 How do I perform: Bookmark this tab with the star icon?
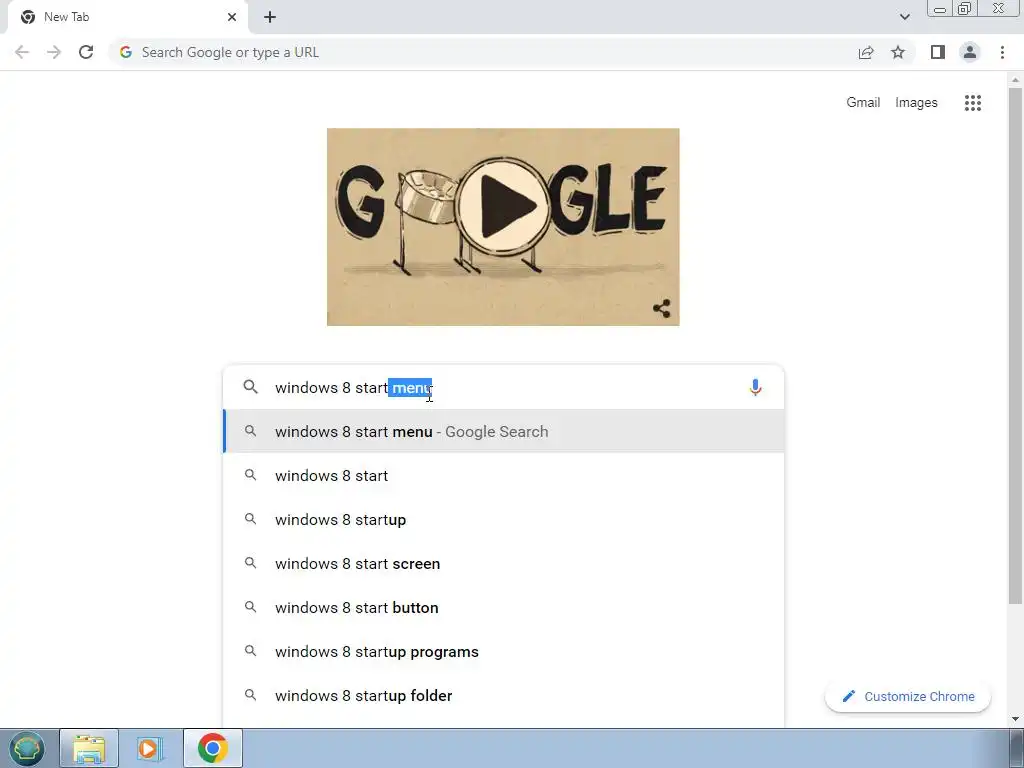pyautogui.click(x=898, y=52)
